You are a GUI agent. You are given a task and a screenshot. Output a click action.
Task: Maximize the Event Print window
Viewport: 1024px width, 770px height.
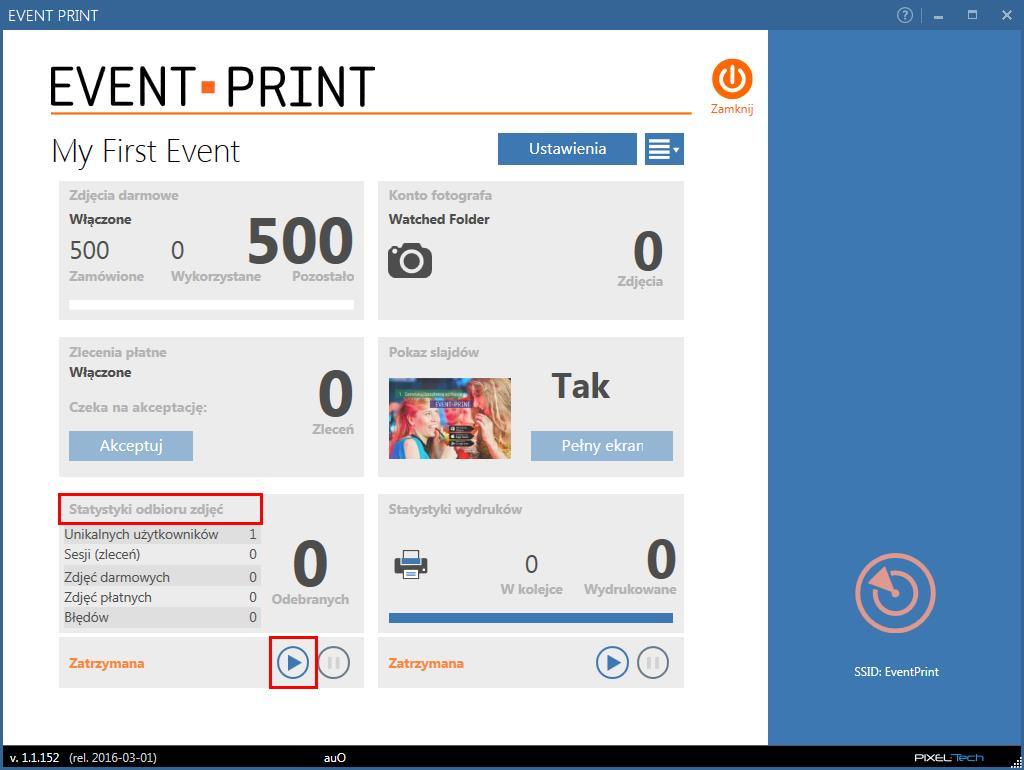(972, 15)
